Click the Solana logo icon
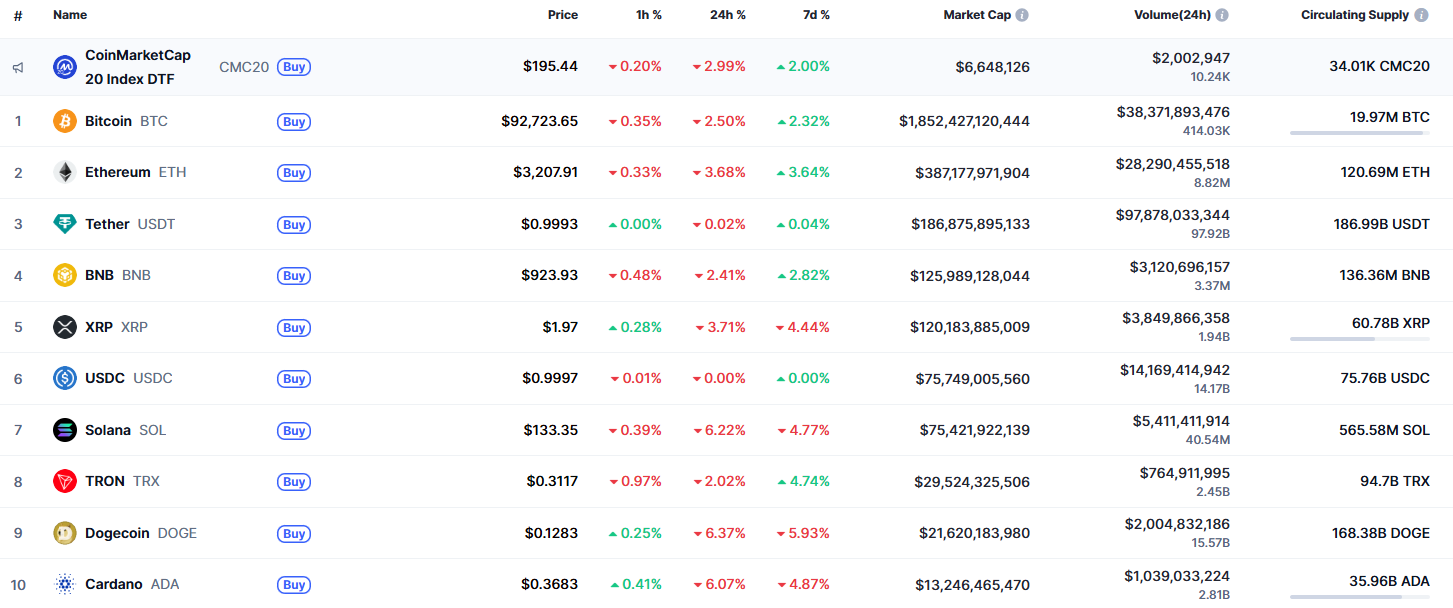Image resolution: width=1453 pixels, height=608 pixels. click(x=65, y=430)
